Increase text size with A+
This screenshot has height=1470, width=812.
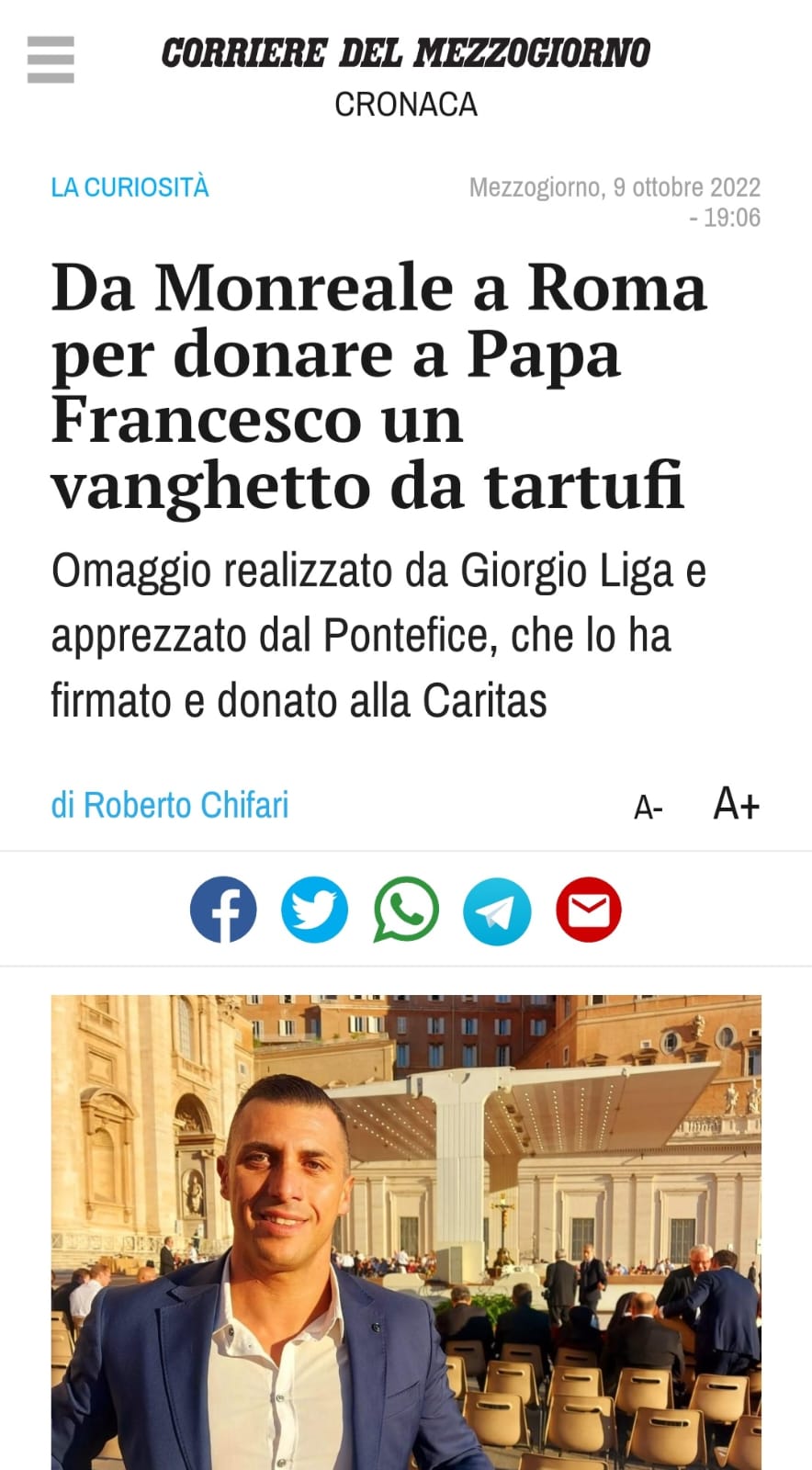pos(737,804)
